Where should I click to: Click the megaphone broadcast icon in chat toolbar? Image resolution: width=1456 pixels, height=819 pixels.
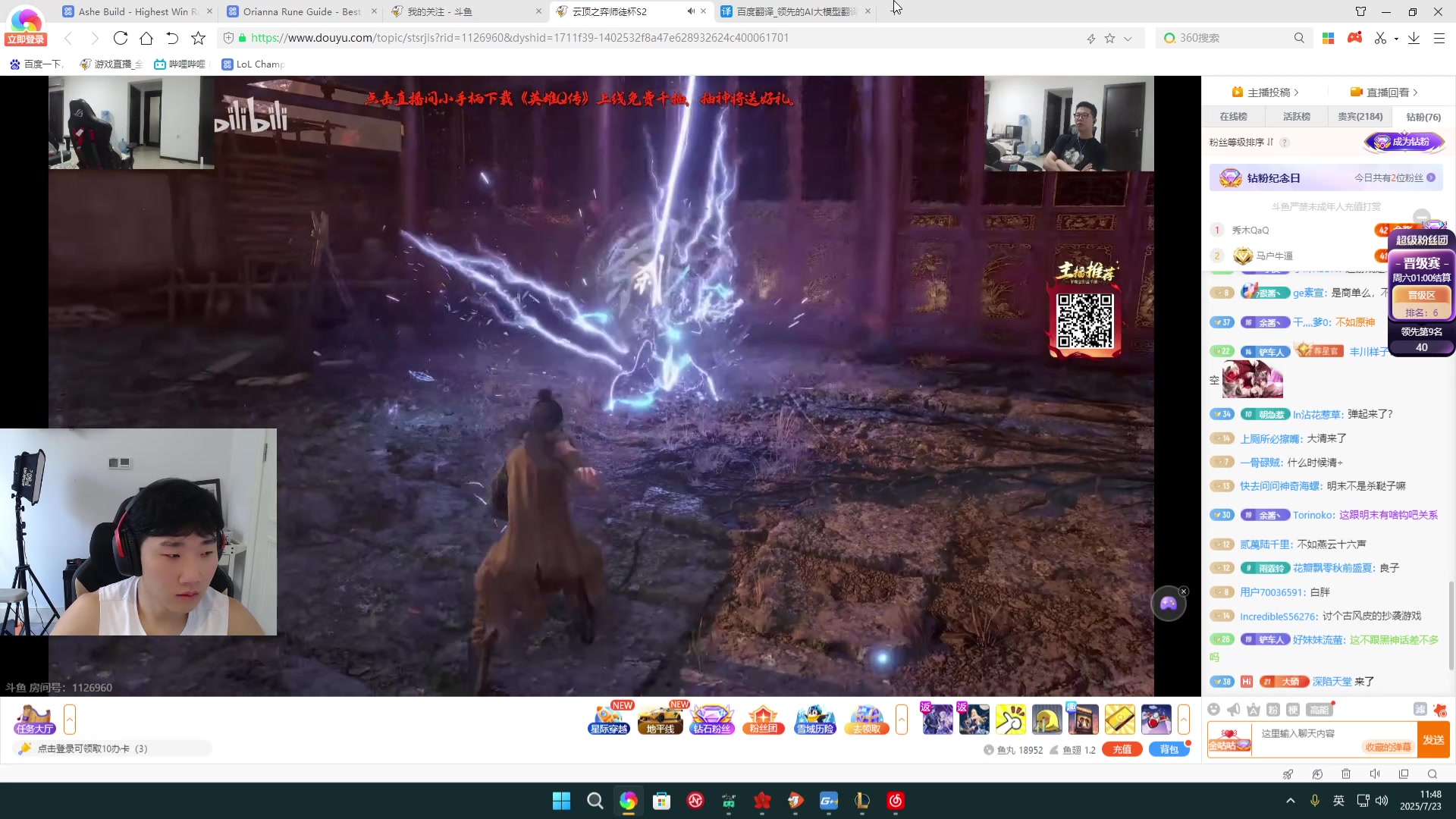(x=1234, y=710)
